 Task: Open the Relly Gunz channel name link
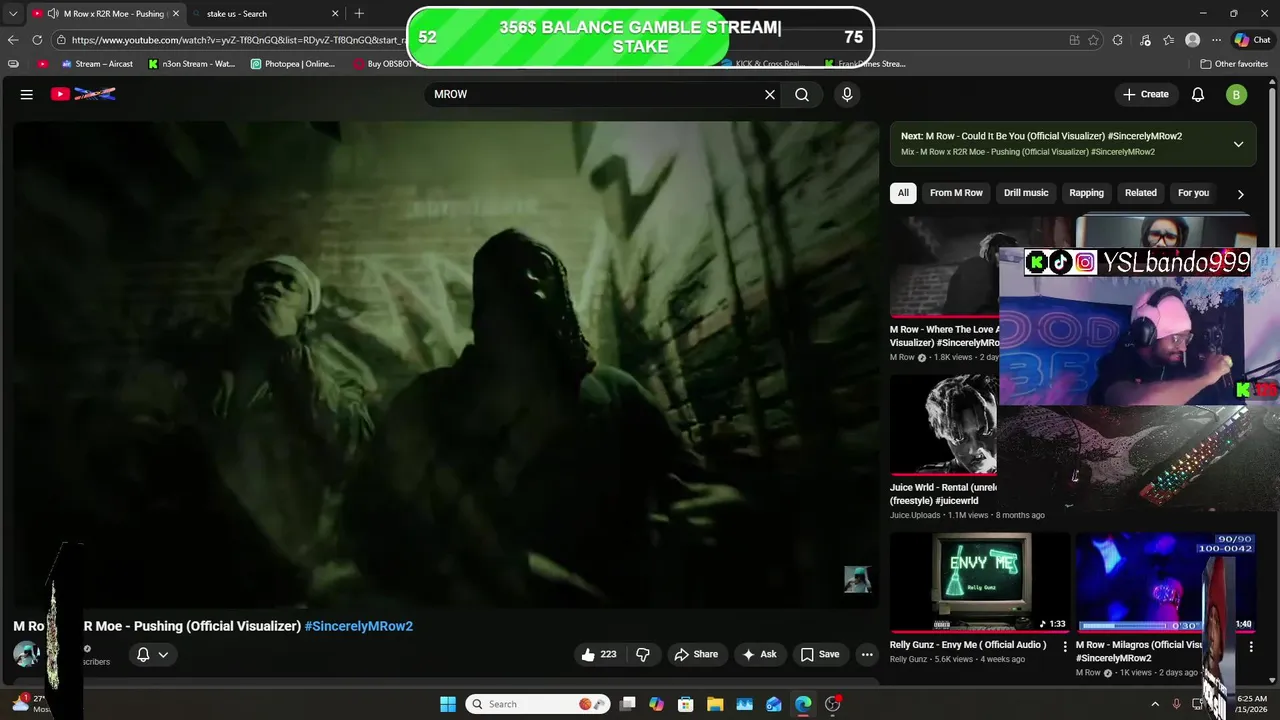908,660
